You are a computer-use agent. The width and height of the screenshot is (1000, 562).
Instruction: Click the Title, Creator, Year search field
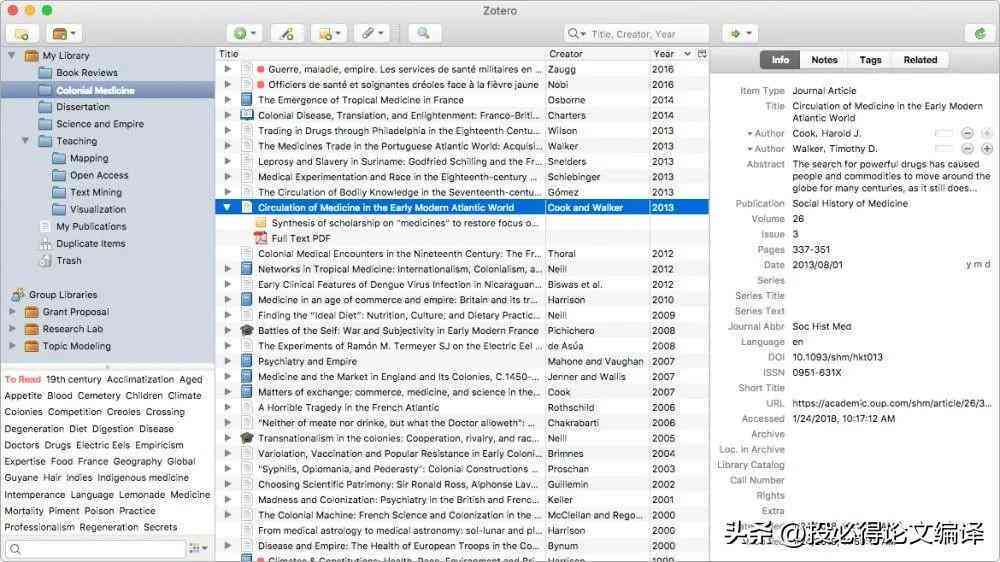pos(636,33)
